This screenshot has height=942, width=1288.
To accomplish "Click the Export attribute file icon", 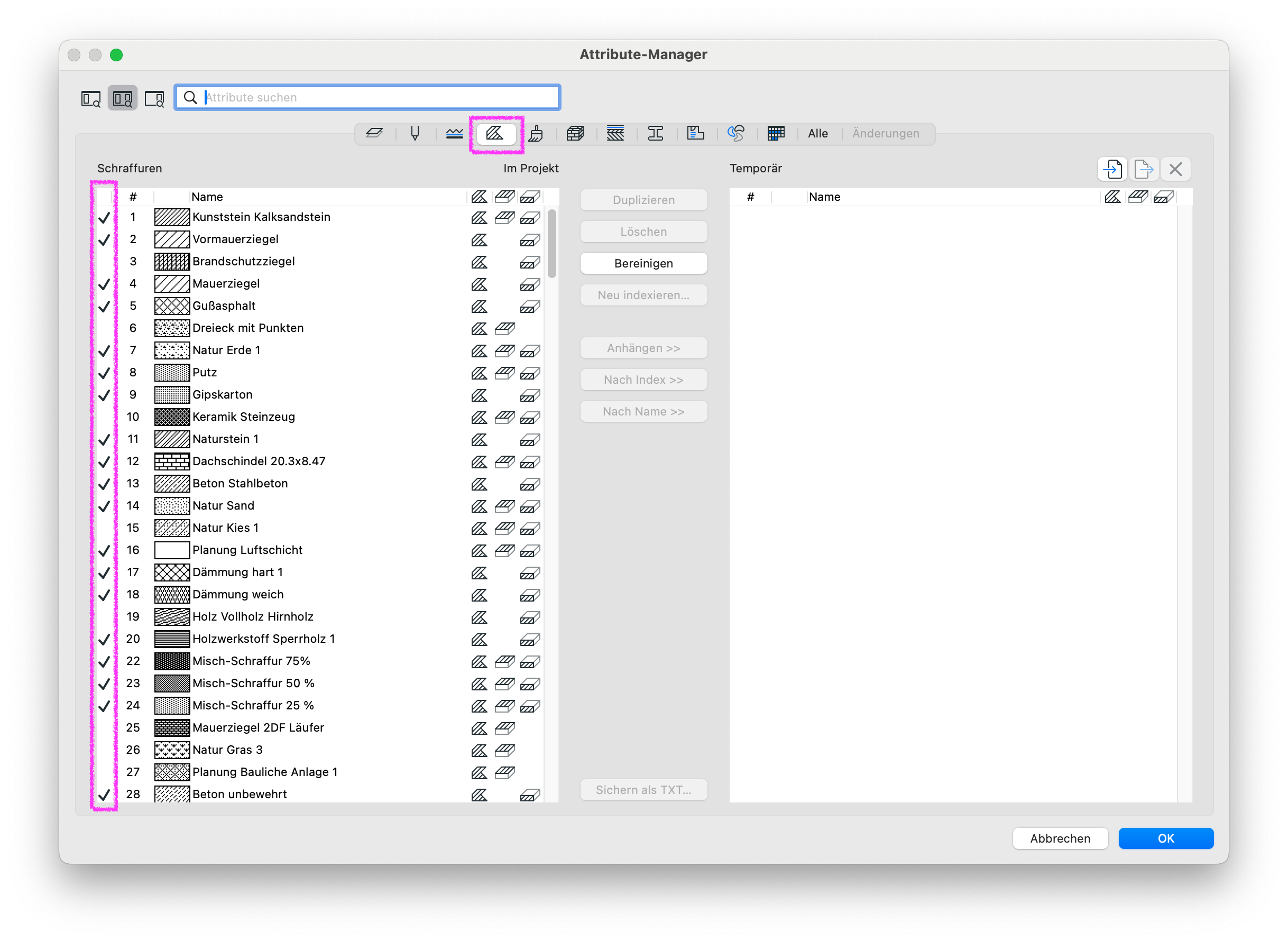I will (1144, 169).
